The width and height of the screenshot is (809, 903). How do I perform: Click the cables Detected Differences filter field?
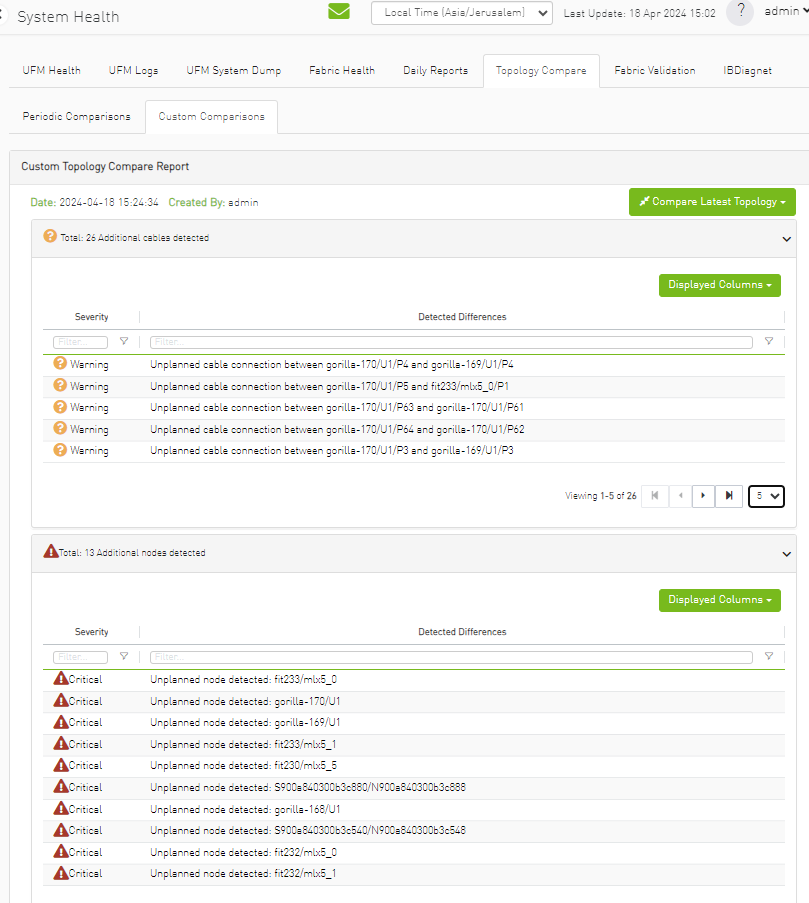point(450,342)
